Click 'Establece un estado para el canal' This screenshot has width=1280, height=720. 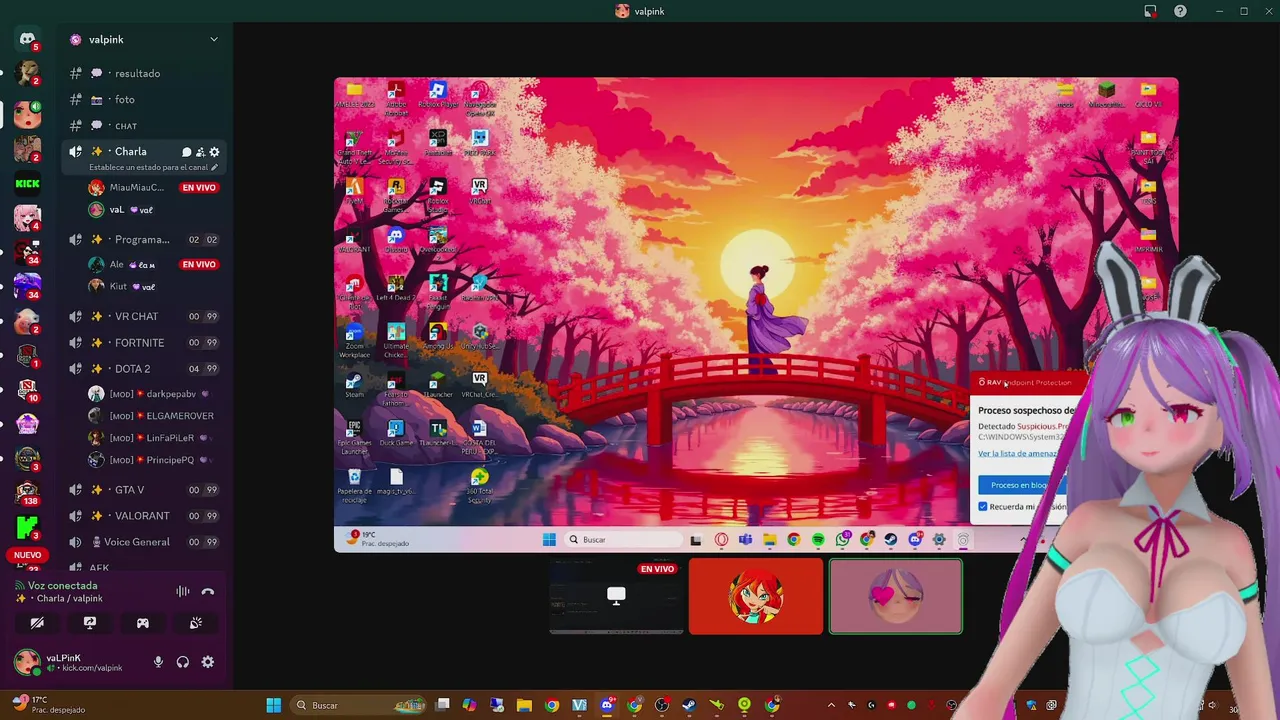click(x=153, y=167)
